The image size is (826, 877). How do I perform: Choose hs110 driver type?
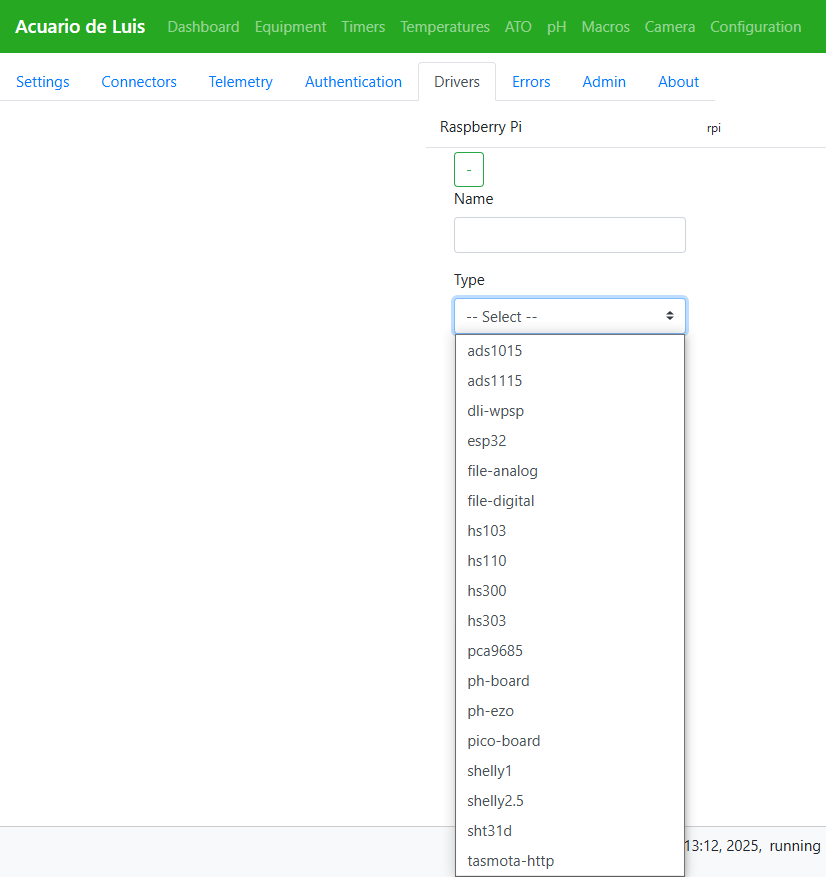coord(569,561)
